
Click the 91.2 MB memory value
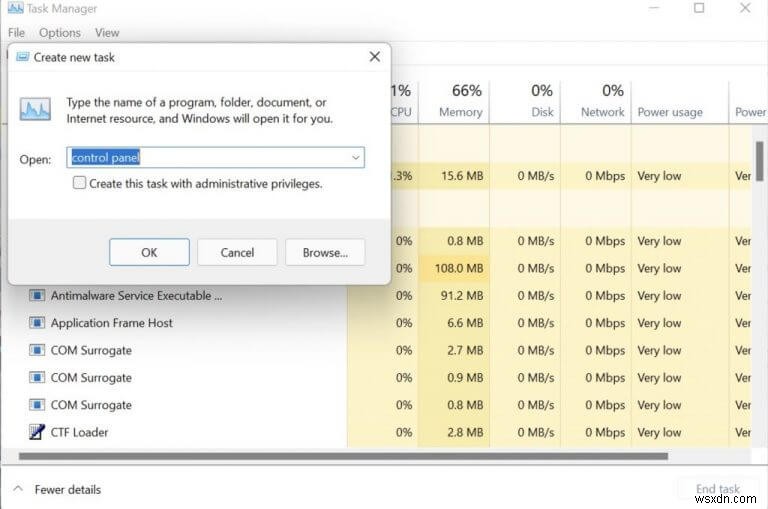point(462,296)
